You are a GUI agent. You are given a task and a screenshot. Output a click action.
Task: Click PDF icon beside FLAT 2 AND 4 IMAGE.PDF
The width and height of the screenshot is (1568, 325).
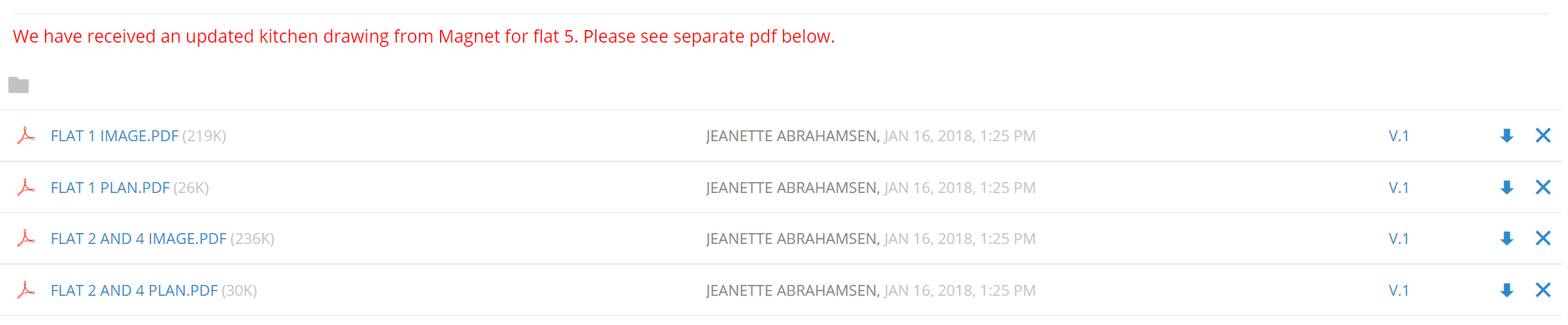coord(26,238)
